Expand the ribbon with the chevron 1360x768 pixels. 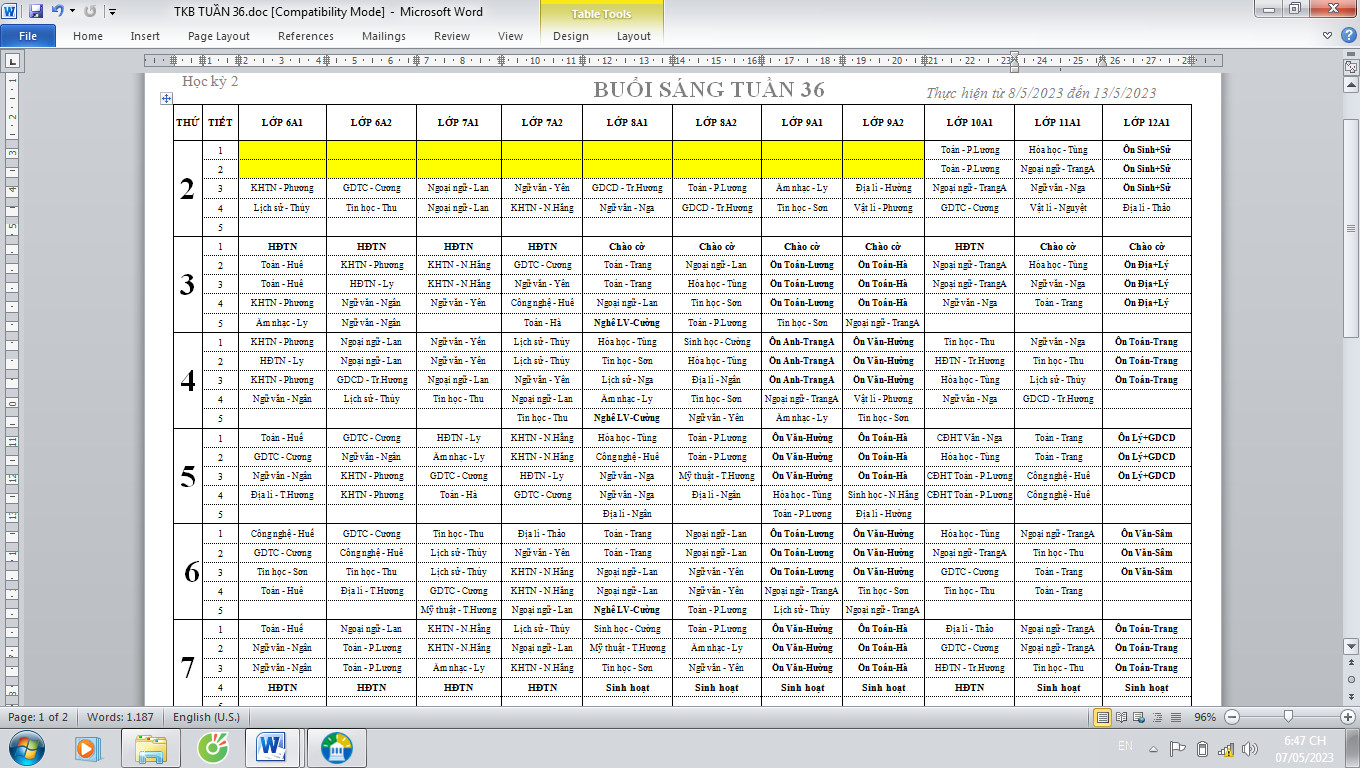tap(1327, 36)
